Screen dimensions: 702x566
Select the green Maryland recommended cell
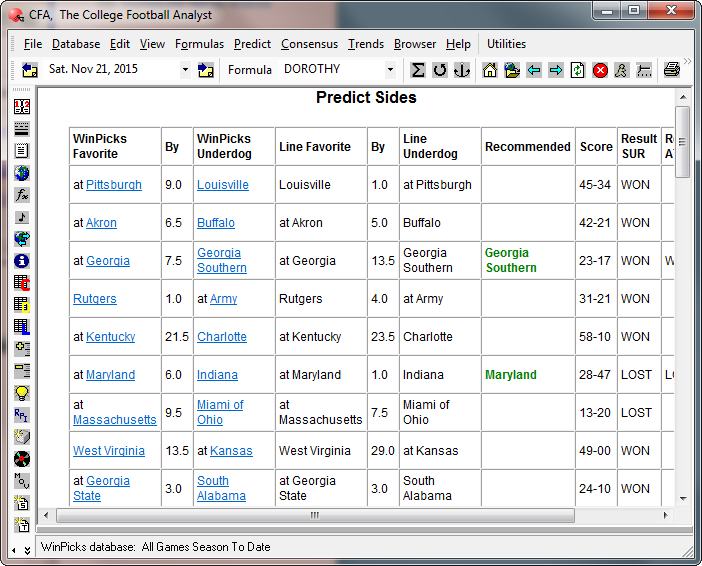(528, 375)
